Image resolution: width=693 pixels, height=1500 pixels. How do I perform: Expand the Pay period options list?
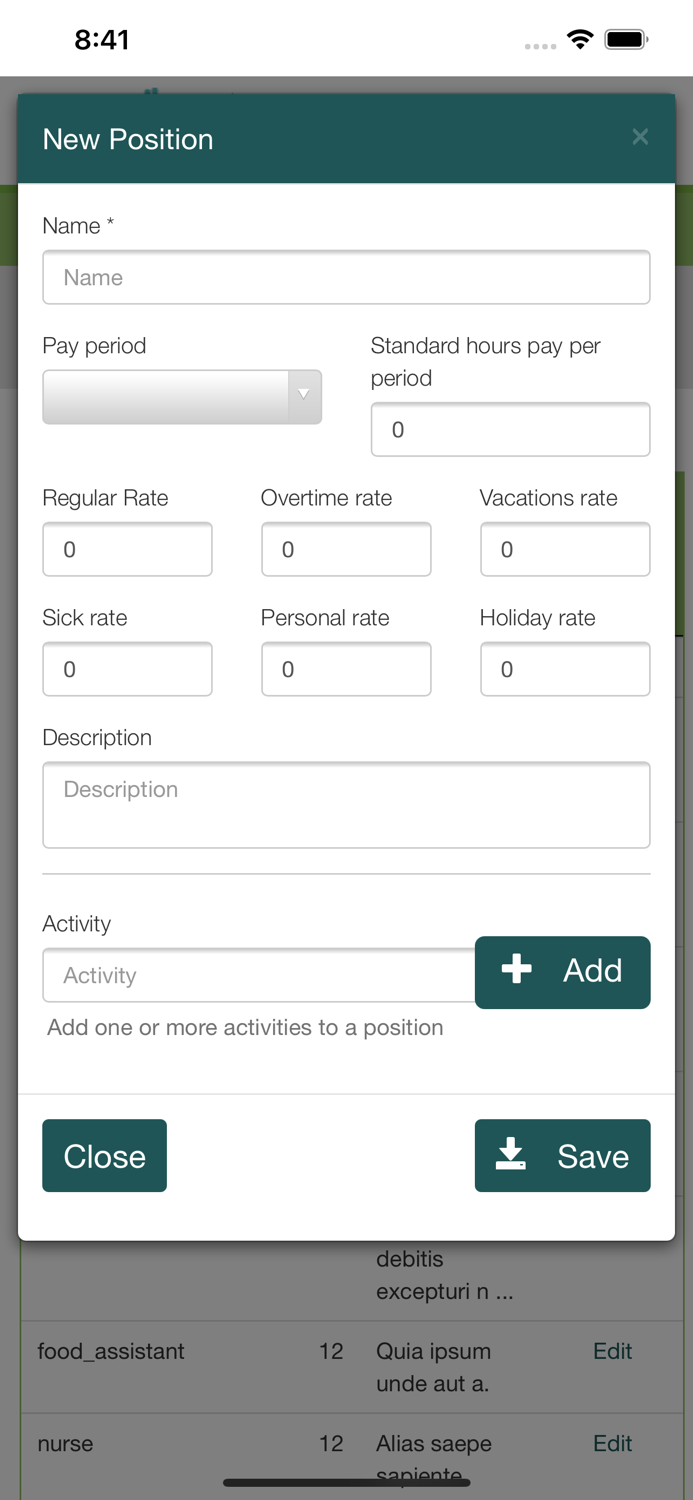tap(182, 397)
